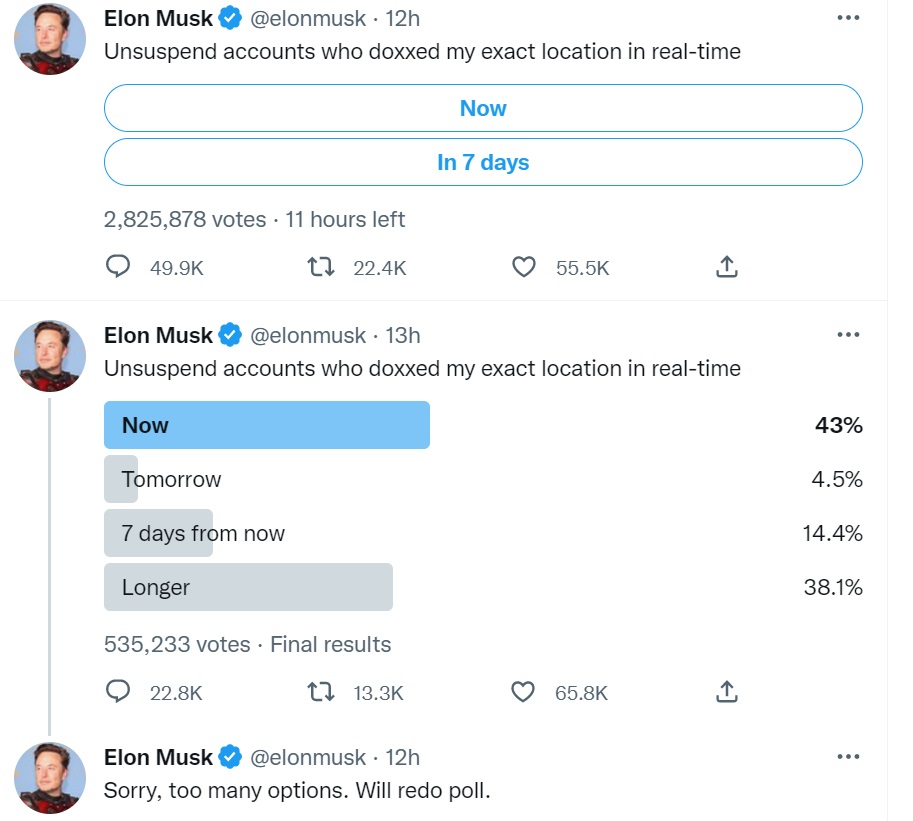Open the avatar beside the 'Sorry, too many options' tweet
The height and width of the screenshot is (821, 913).
pos(50,778)
